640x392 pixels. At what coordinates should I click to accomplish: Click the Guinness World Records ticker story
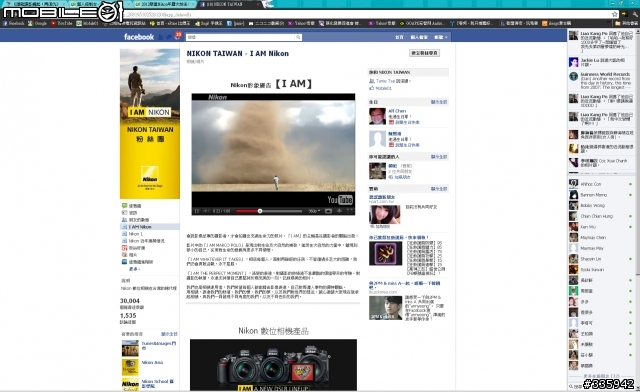coord(601,81)
